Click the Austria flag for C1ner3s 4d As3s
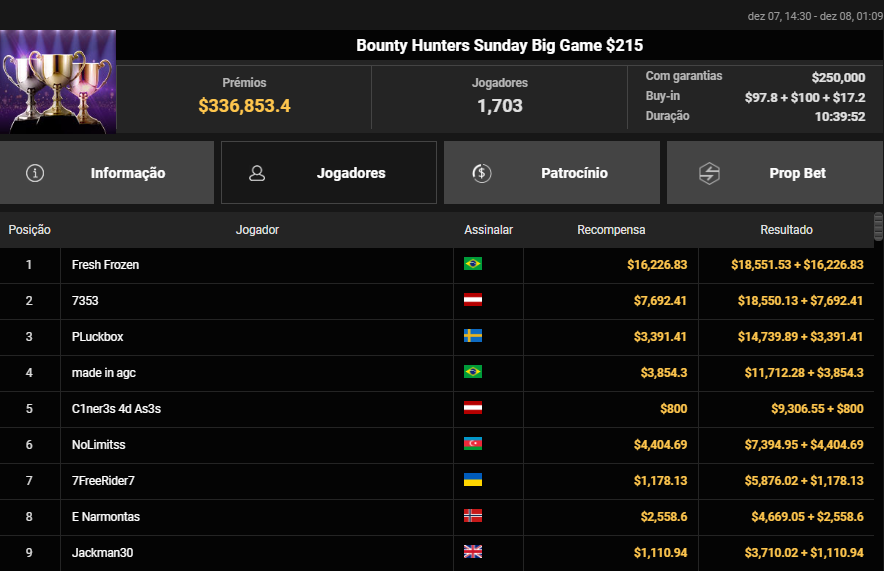Viewport: 884px width, 571px height. pos(472,408)
